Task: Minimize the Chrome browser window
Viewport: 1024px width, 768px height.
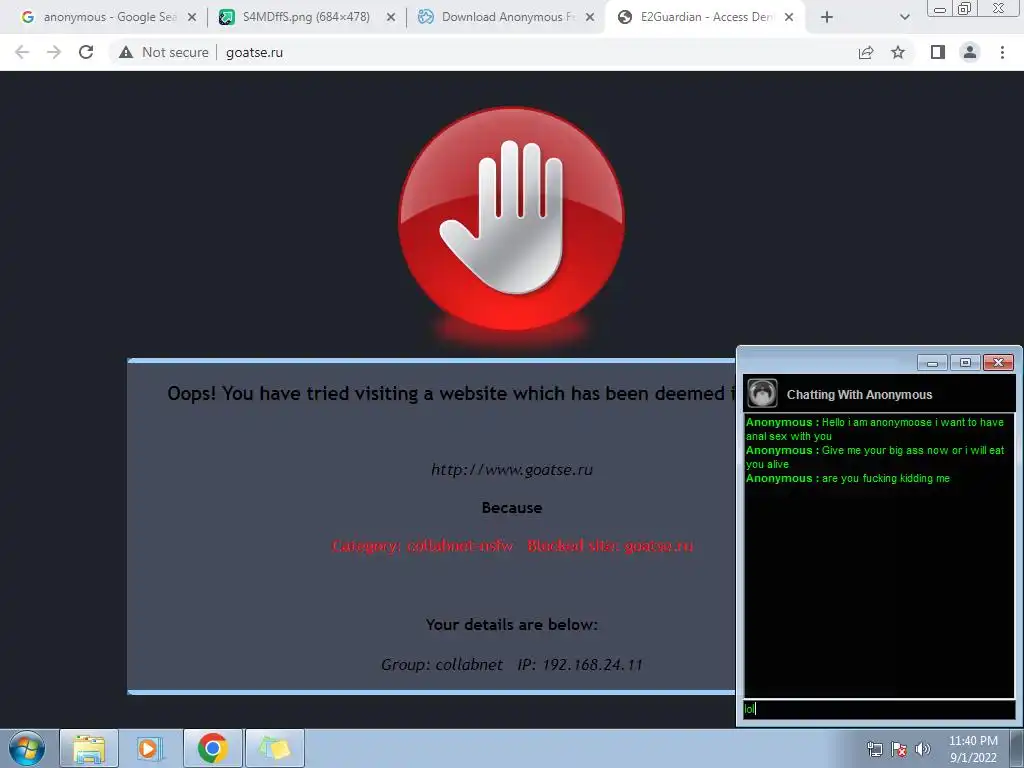Action: coord(940,8)
